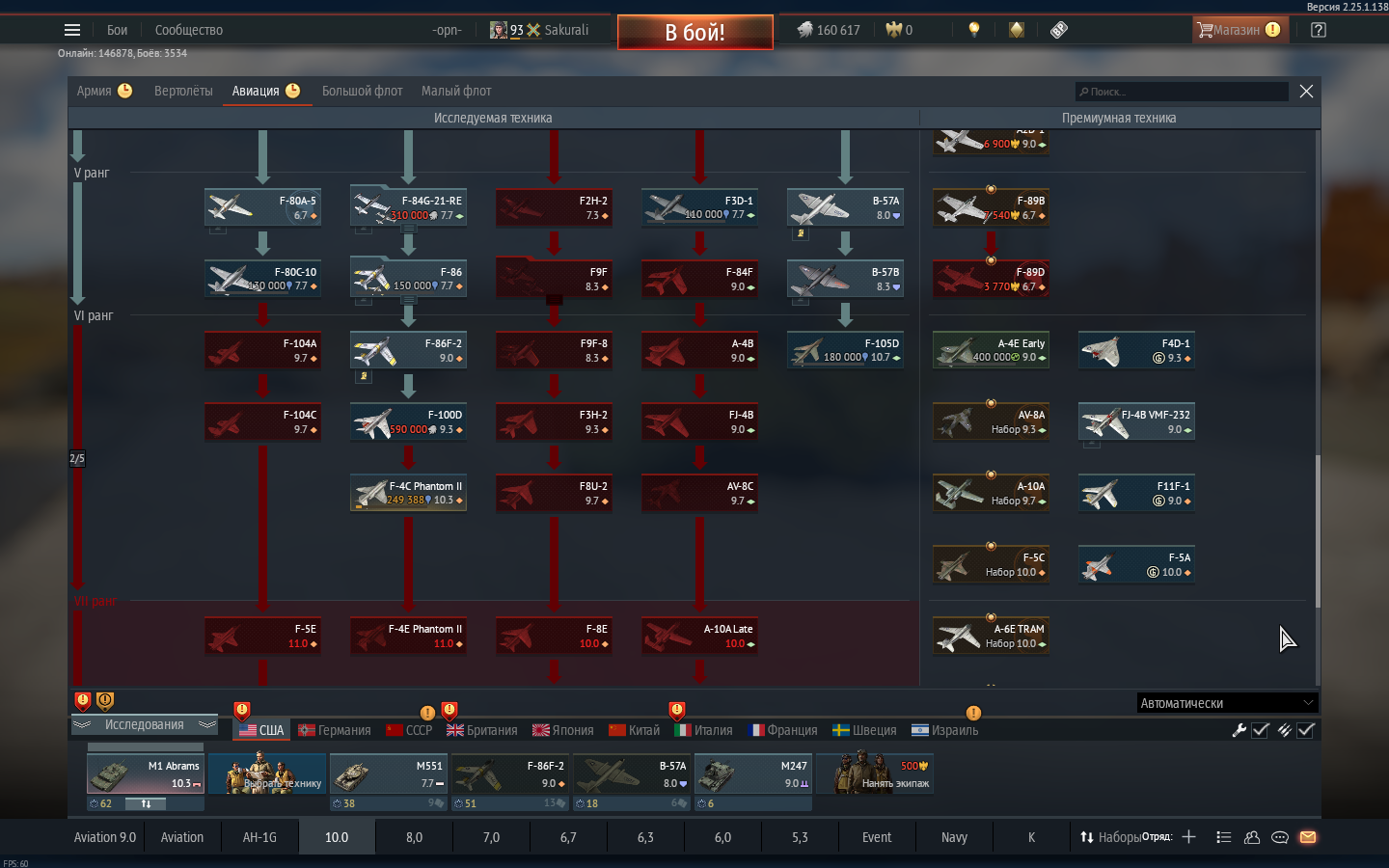Image resolution: width=1389 pixels, height=868 pixels.
Task: Click the Выбрать технику empty crew slot
Action: 266,773
